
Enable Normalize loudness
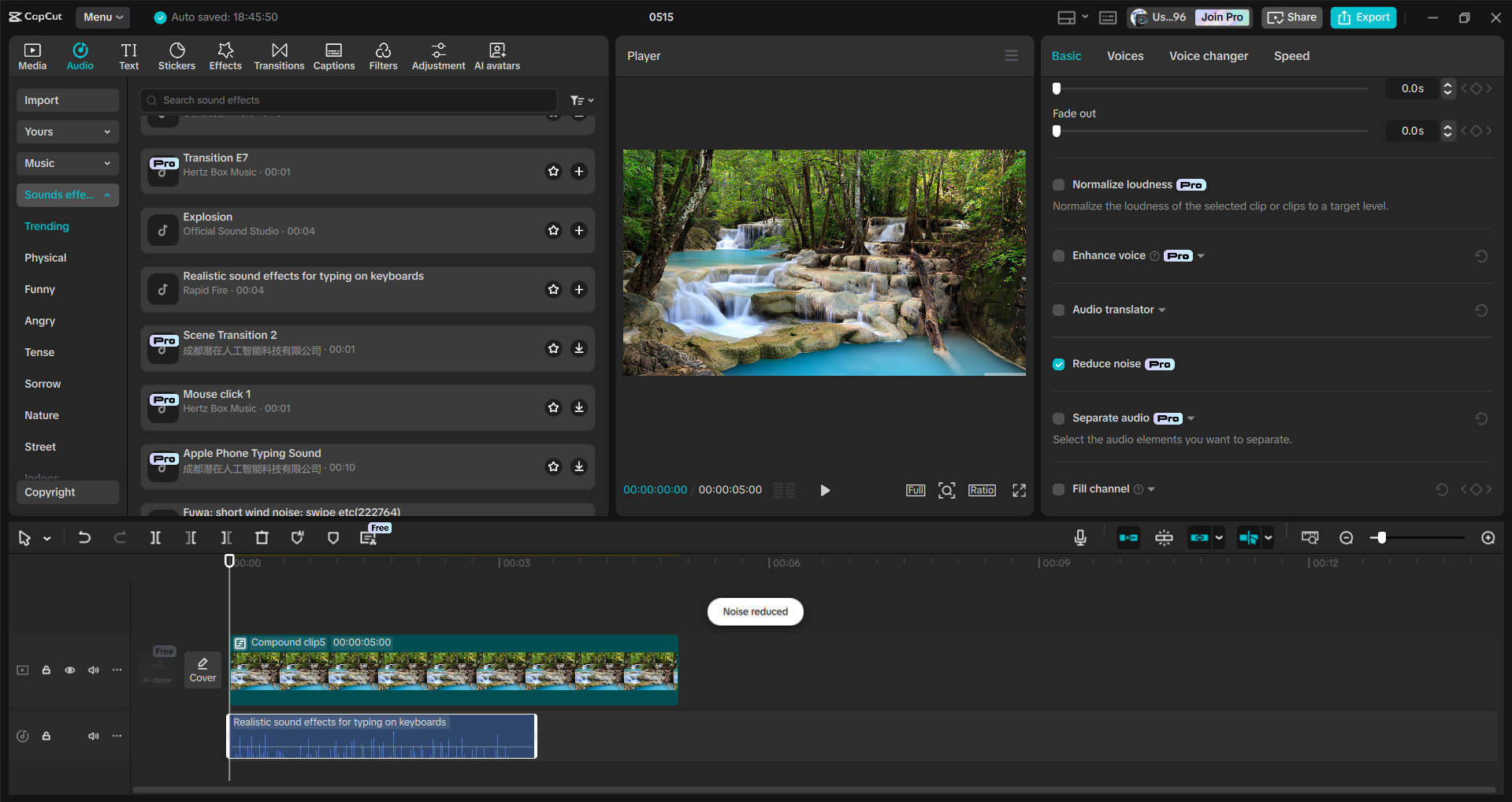[1059, 184]
